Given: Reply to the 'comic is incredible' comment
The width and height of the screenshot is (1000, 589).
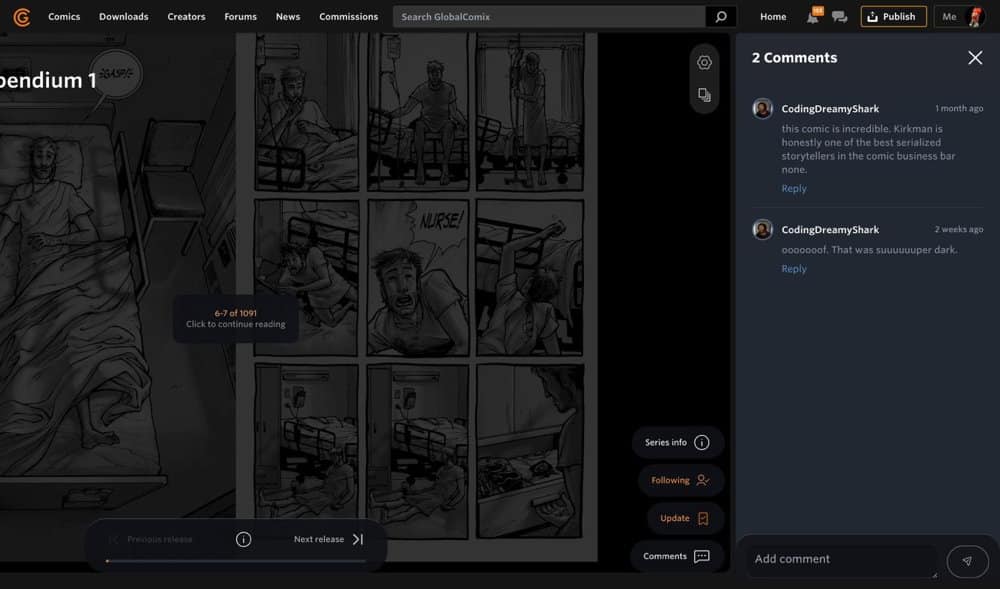Looking at the screenshot, I should click(793, 189).
